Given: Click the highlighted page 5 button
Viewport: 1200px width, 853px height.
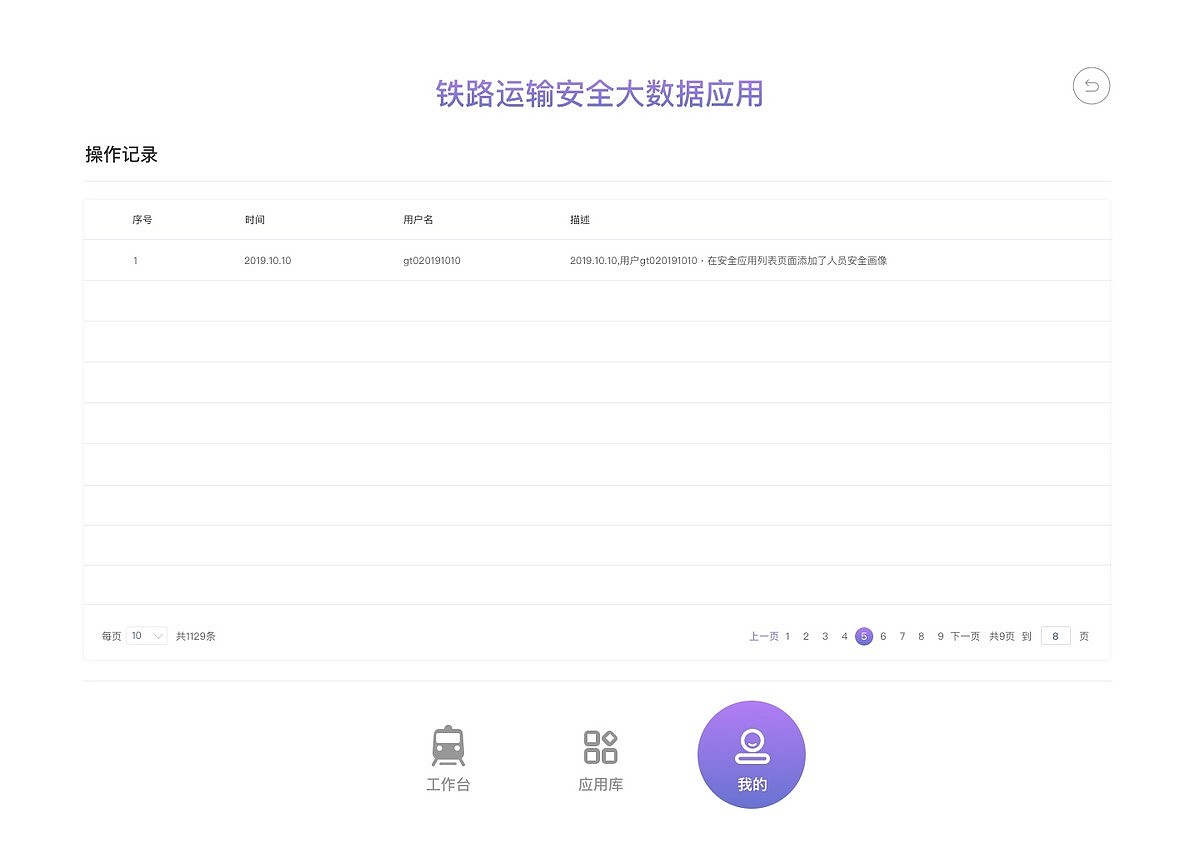Looking at the screenshot, I should click(x=864, y=636).
